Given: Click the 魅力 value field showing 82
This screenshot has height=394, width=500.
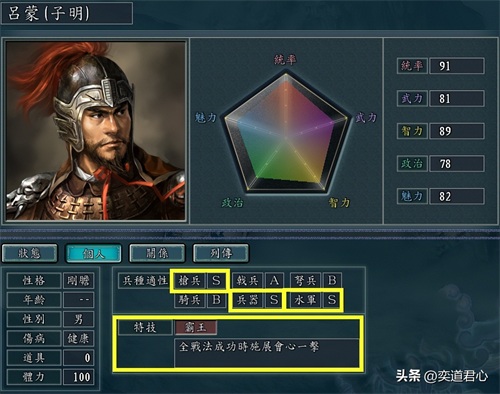Looking at the screenshot, I should pyautogui.click(x=457, y=196).
